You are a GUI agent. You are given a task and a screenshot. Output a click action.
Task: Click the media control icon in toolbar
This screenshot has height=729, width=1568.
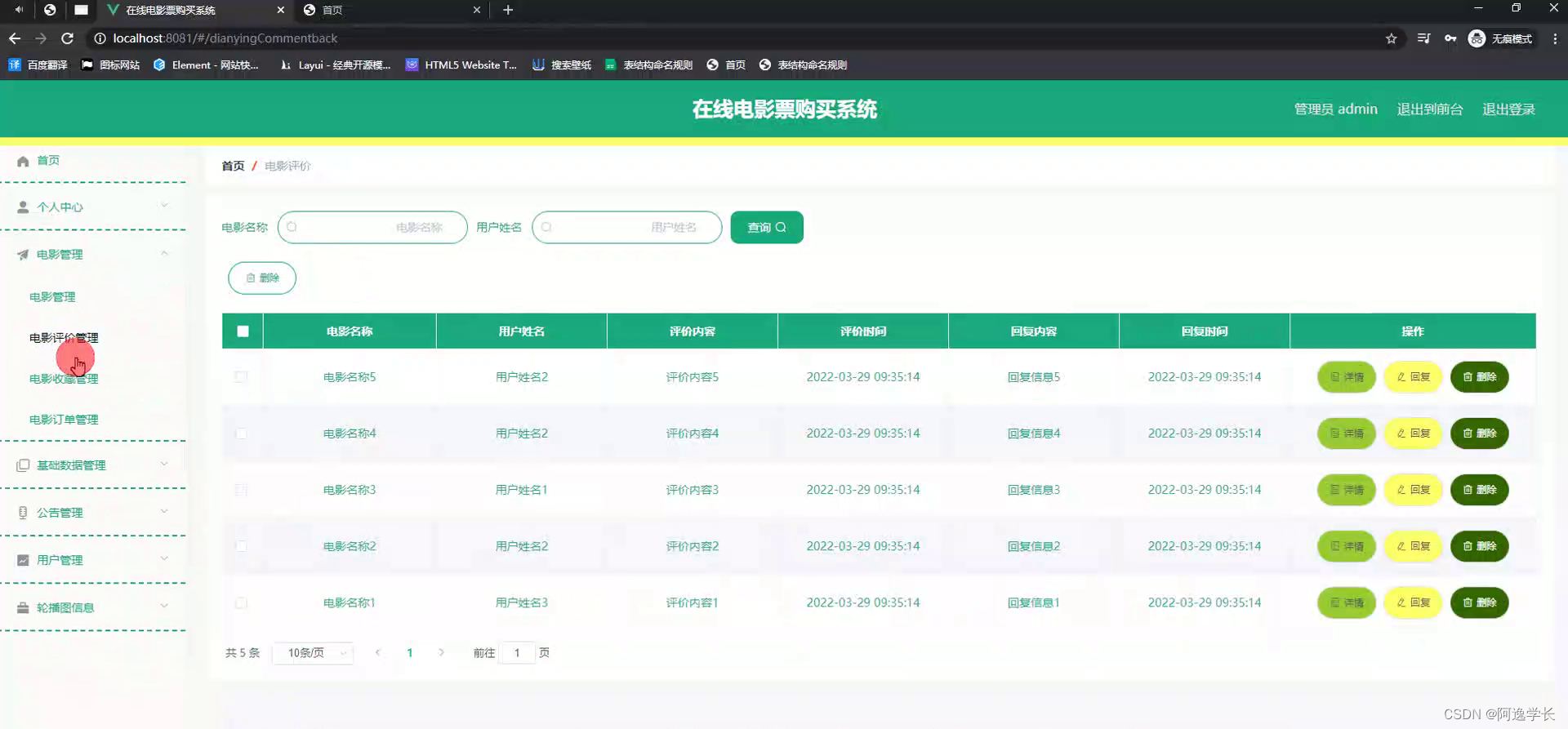click(1423, 38)
